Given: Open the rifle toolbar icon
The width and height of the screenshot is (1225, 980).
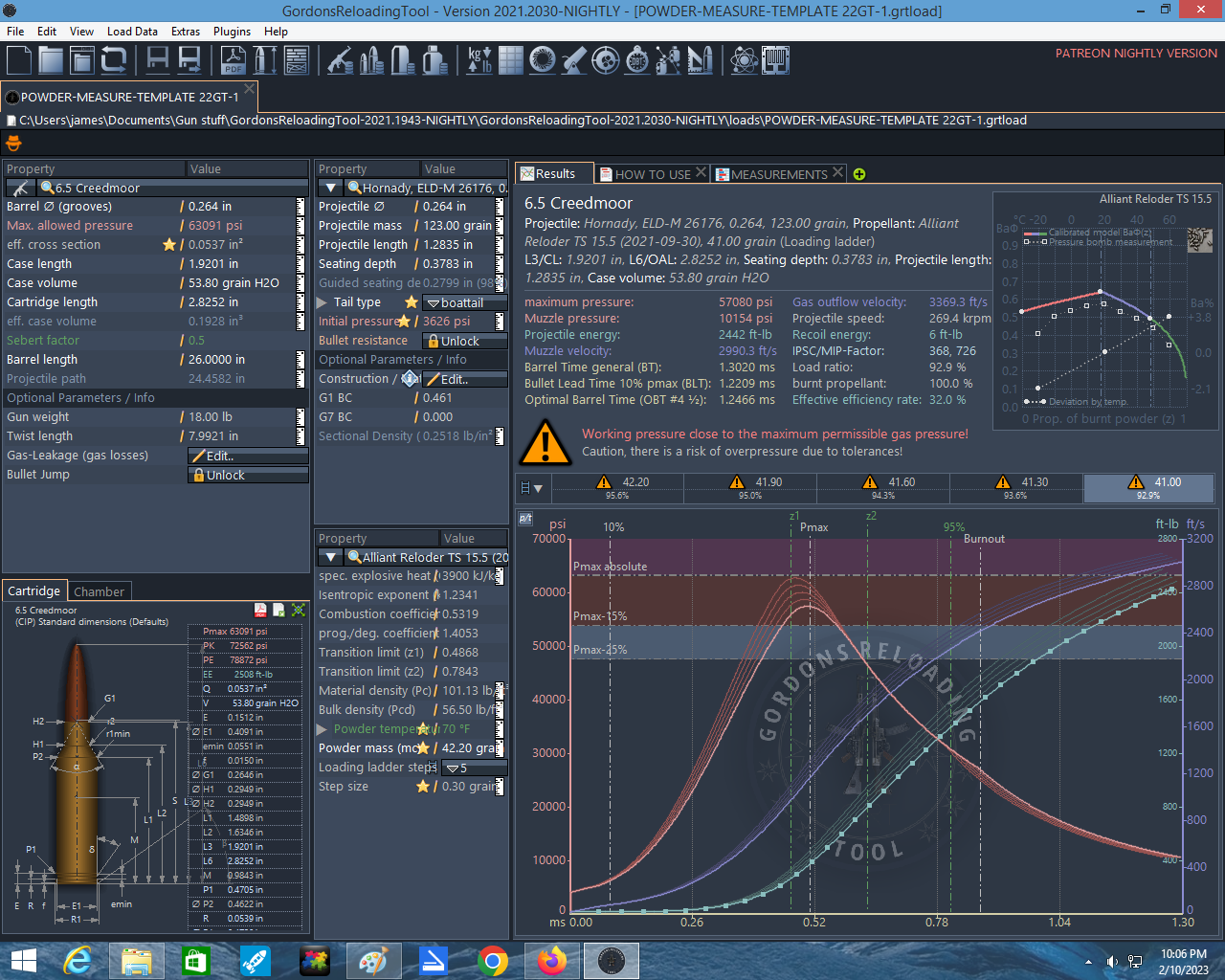Looking at the screenshot, I should click(x=340, y=61).
